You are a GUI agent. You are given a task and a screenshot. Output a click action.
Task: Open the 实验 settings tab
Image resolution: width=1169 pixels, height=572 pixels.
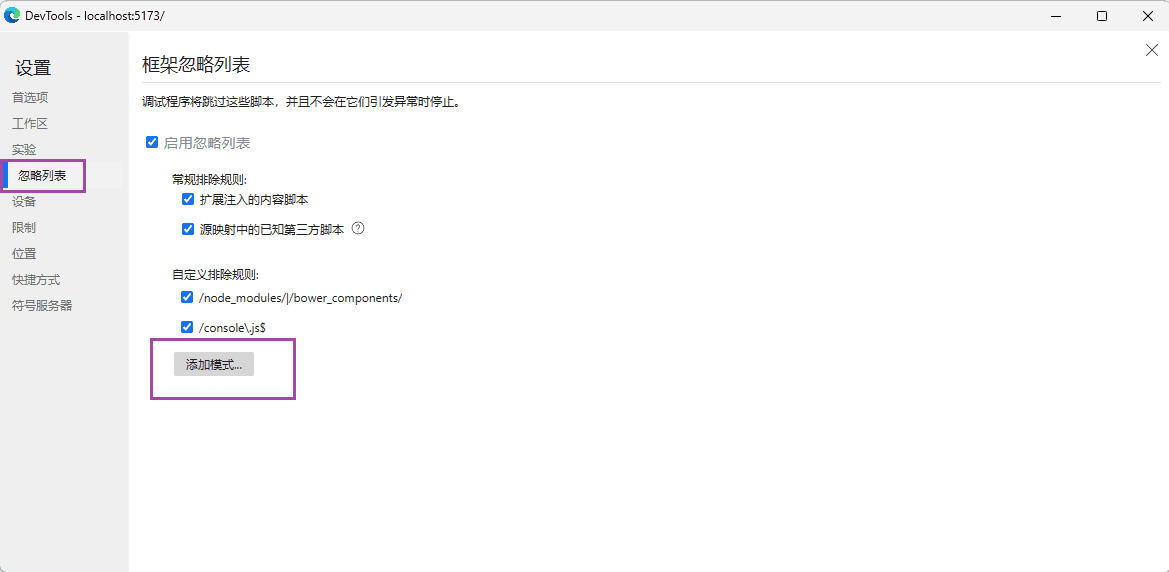(24, 150)
